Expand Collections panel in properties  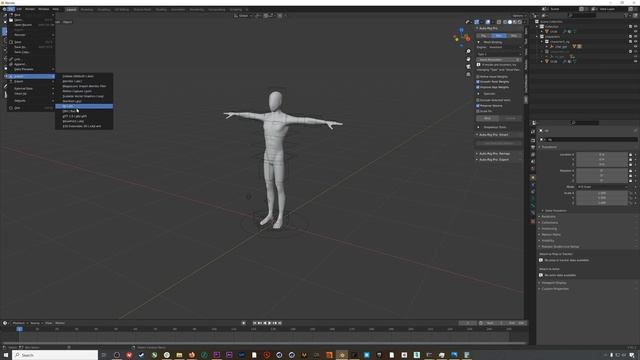549,222
